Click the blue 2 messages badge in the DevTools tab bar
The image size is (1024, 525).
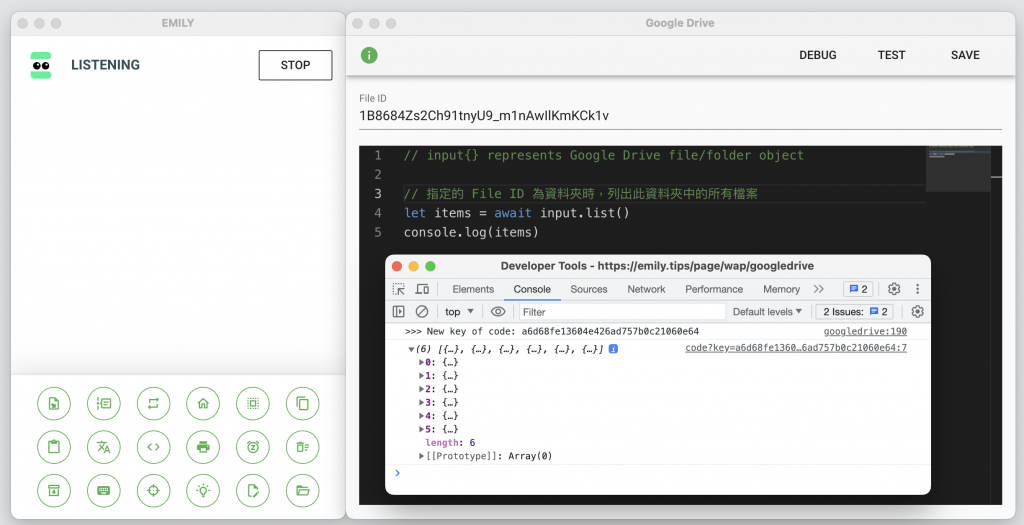pos(857,289)
